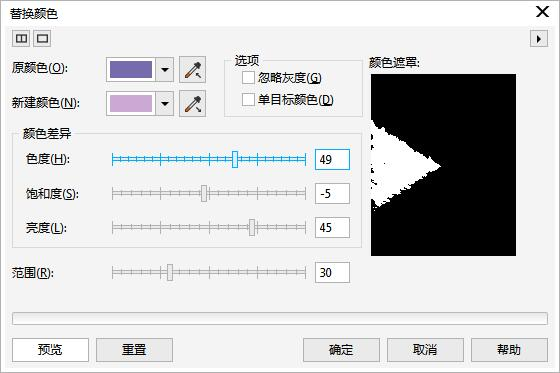Open help with the 帮助 button

point(509,350)
